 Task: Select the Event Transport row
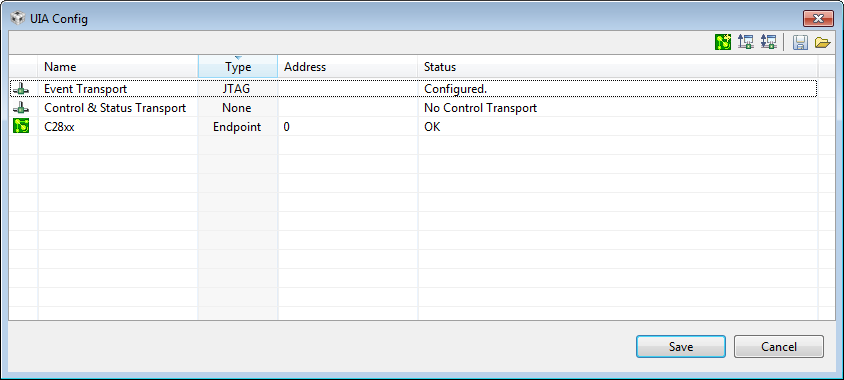(x=413, y=89)
